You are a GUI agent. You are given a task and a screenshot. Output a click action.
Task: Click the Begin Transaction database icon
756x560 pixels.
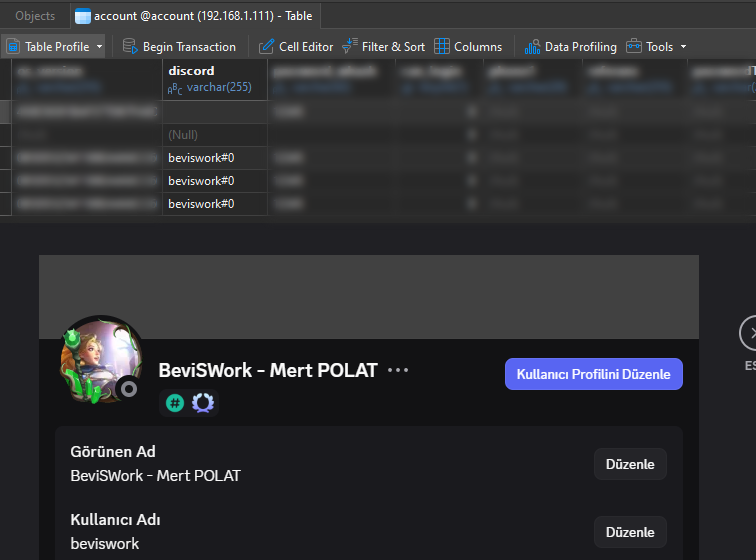(x=130, y=46)
